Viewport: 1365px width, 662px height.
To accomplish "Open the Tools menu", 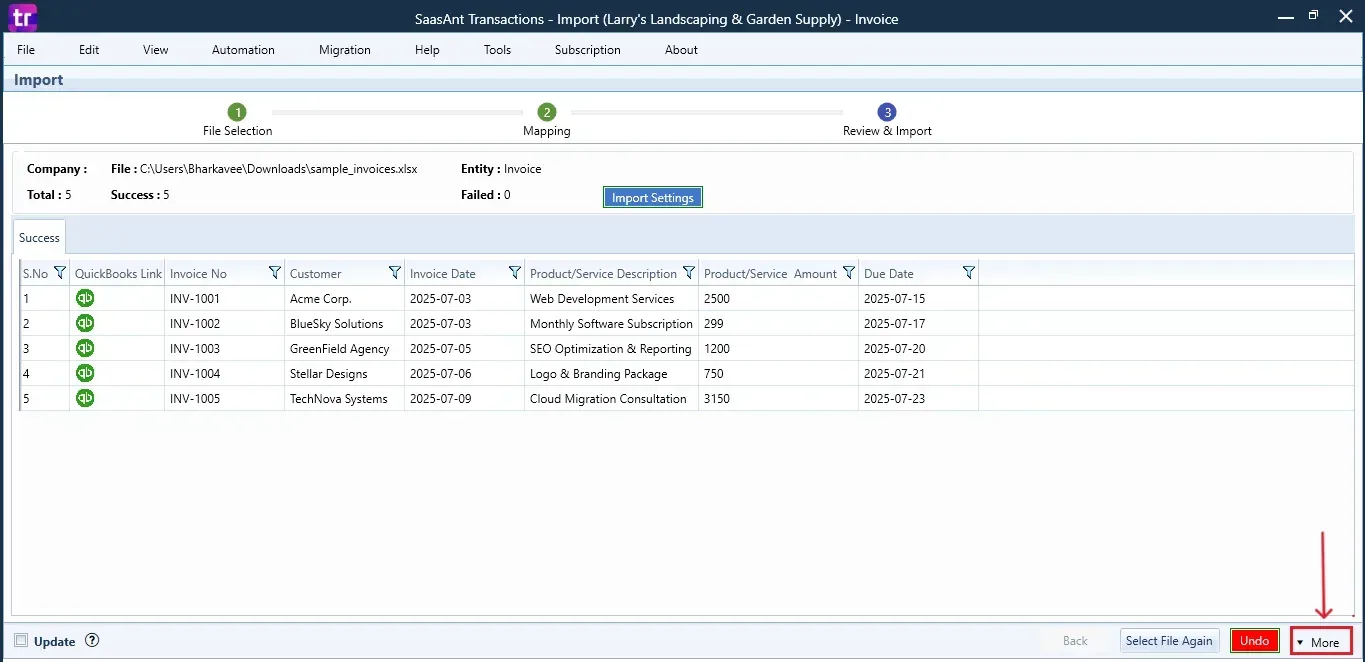I will pos(497,50).
